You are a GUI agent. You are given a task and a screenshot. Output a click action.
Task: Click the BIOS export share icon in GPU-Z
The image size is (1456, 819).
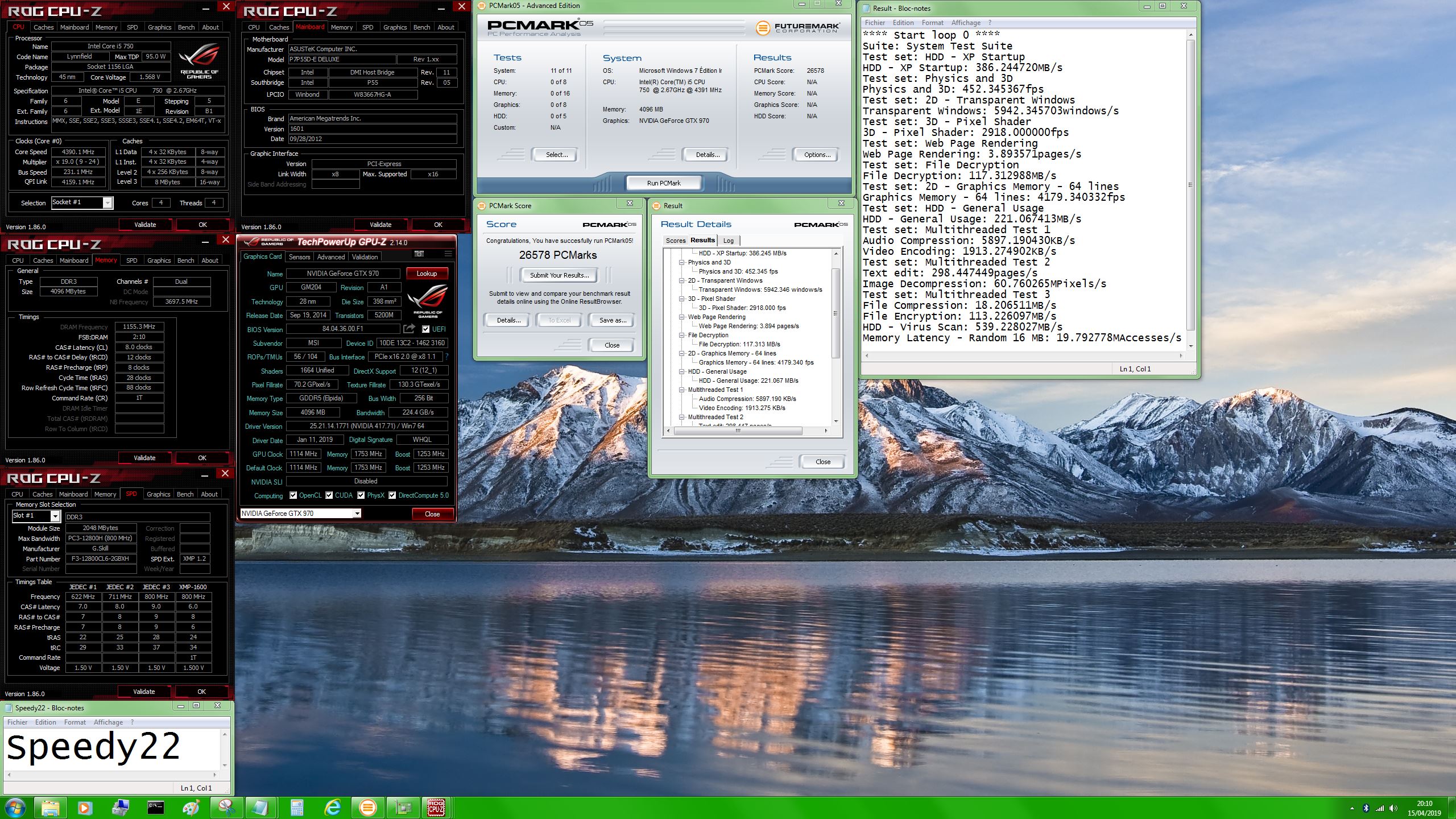pos(409,329)
